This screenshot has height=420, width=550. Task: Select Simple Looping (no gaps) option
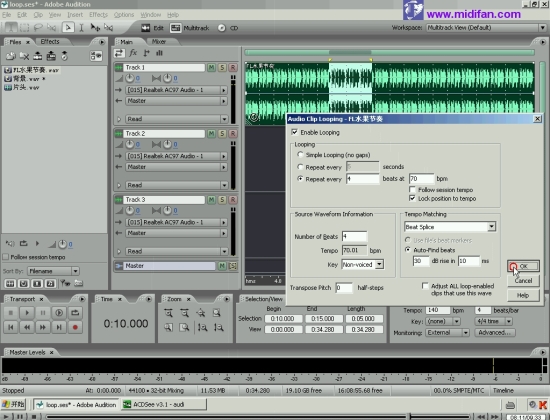(300, 154)
